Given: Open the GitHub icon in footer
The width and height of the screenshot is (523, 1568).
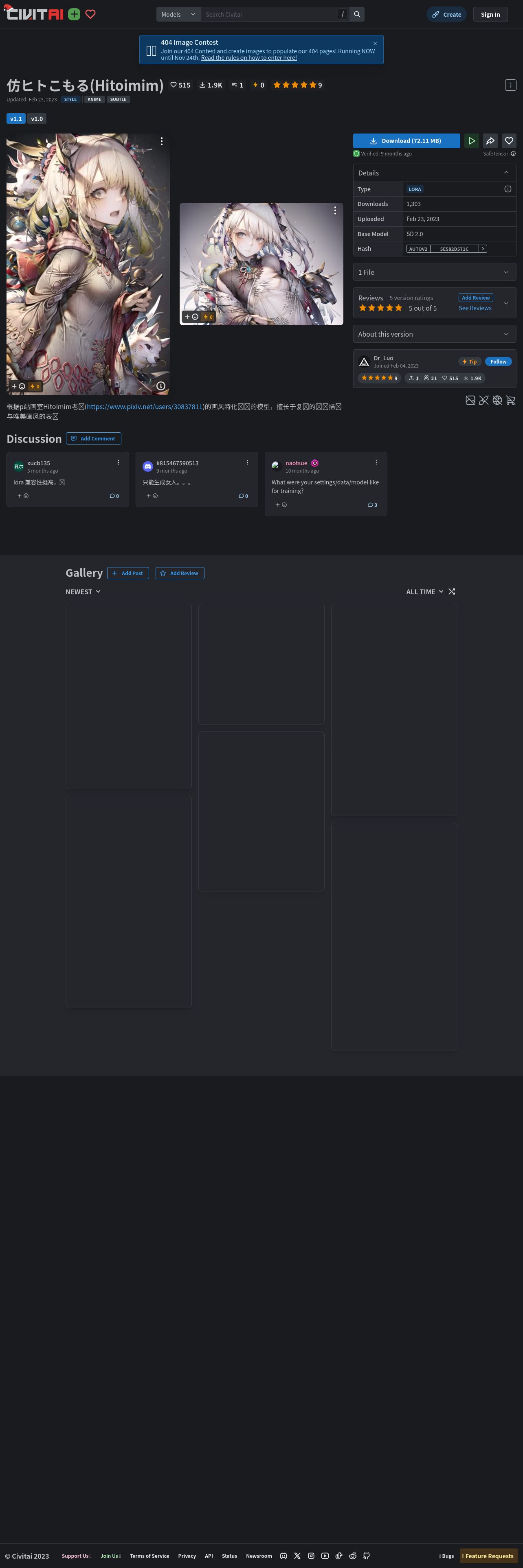Looking at the screenshot, I should (x=367, y=1556).
